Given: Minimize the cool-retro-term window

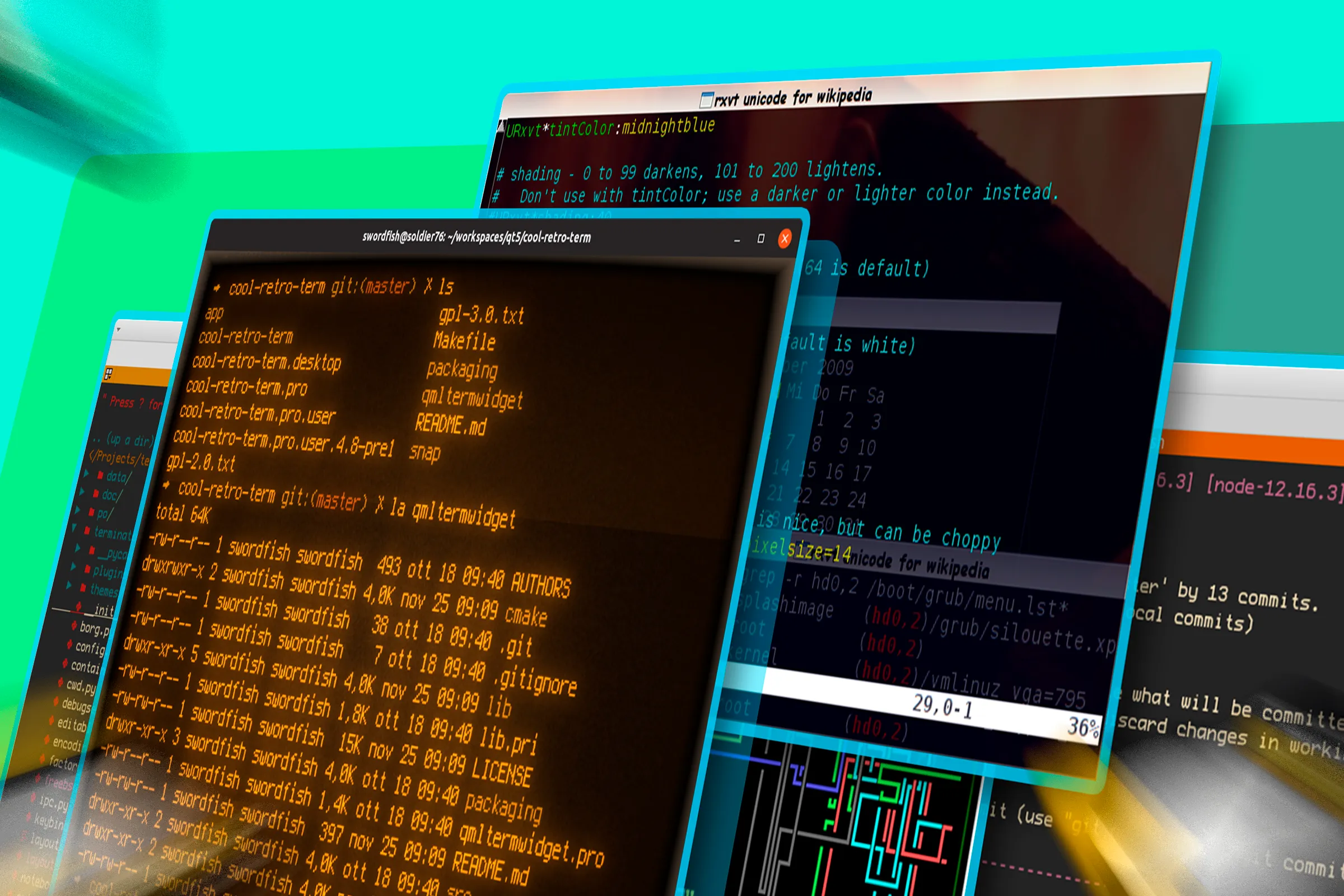Looking at the screenshot, I should (x=737, y=241).
